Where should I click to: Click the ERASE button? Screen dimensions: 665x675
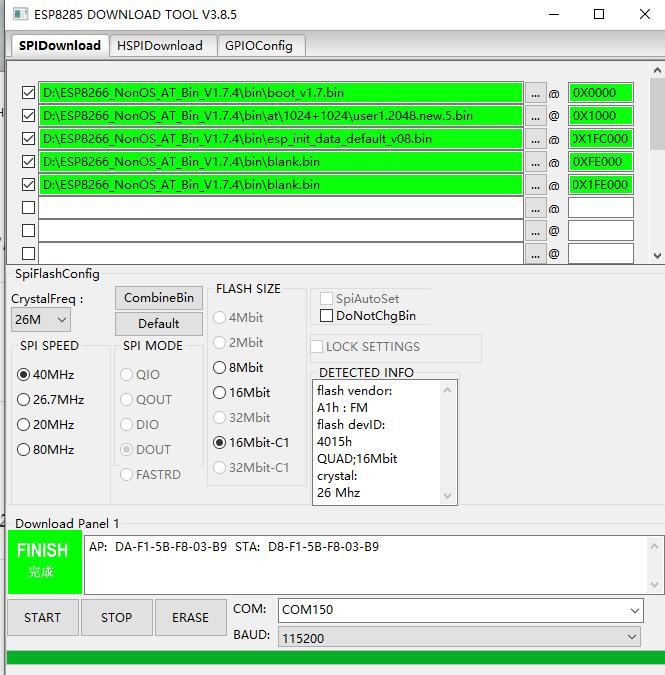click(x=190, y=618)
